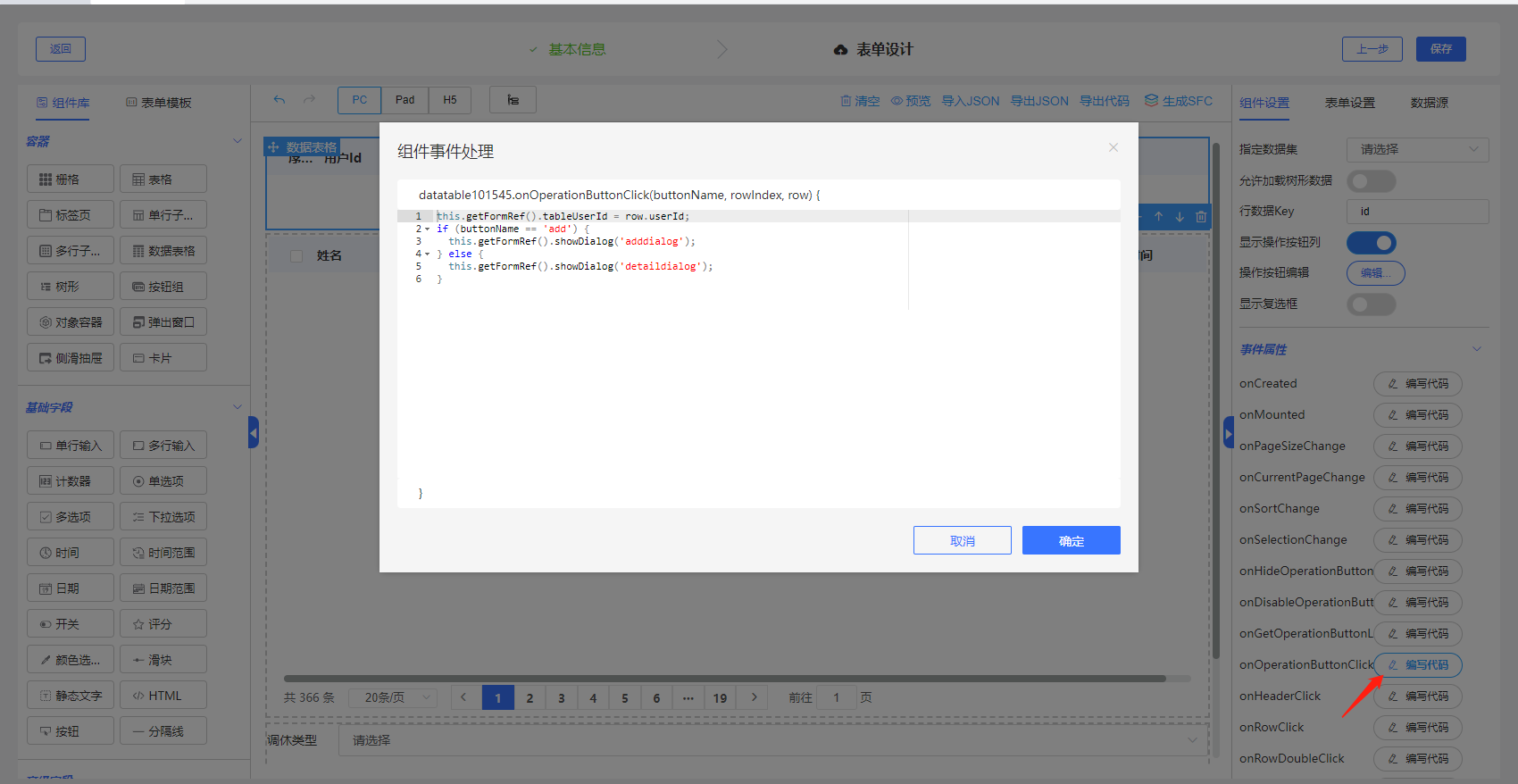Collapse the 事件属性 section
The image size is (1518, 784).
[1476, 349]
